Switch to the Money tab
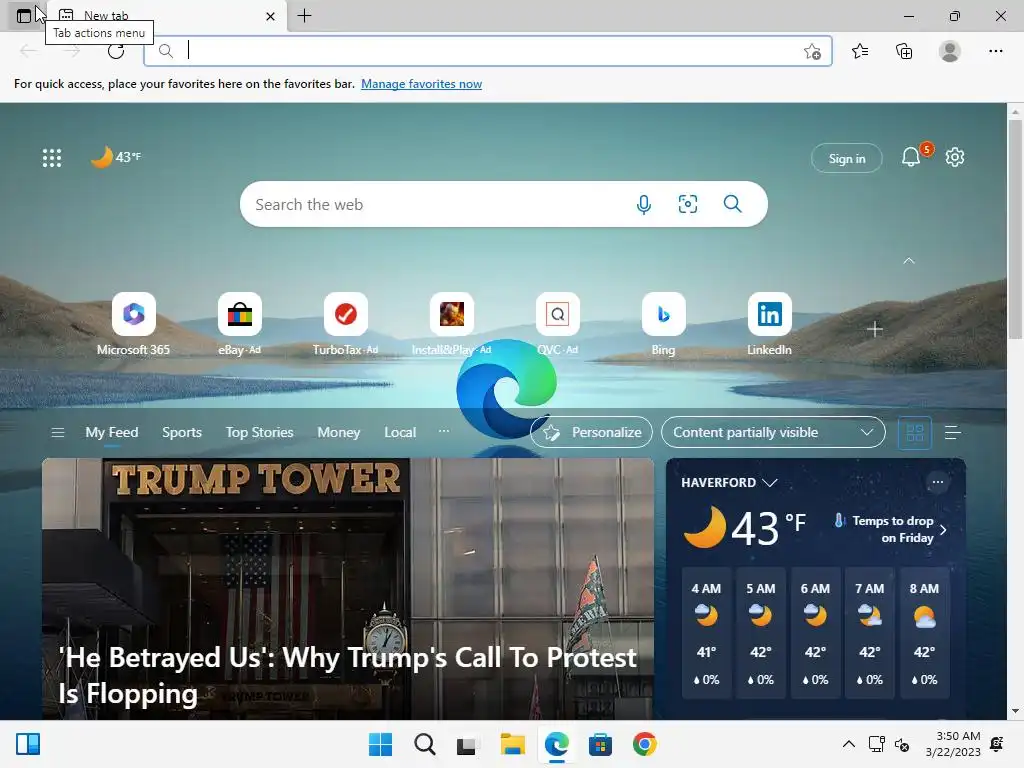1024x768 pixels. (x=338, y=432)
